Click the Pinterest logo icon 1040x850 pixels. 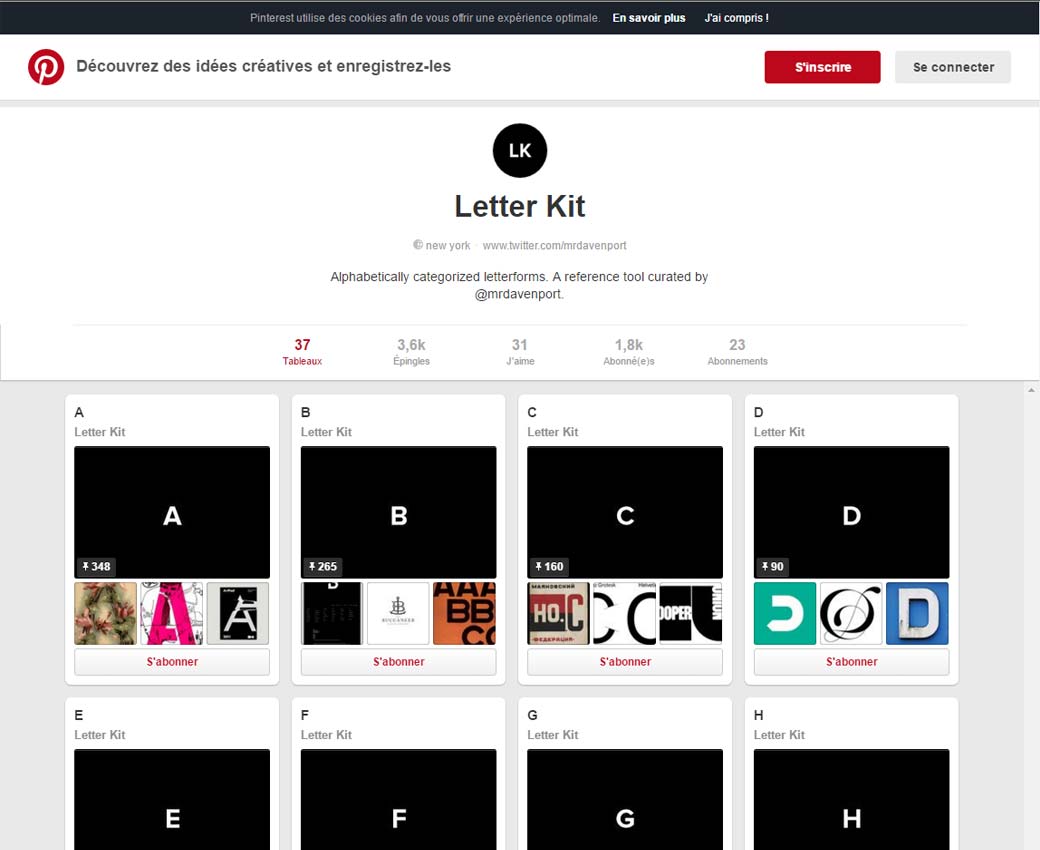pyautogui.click(x=46, y=67)
